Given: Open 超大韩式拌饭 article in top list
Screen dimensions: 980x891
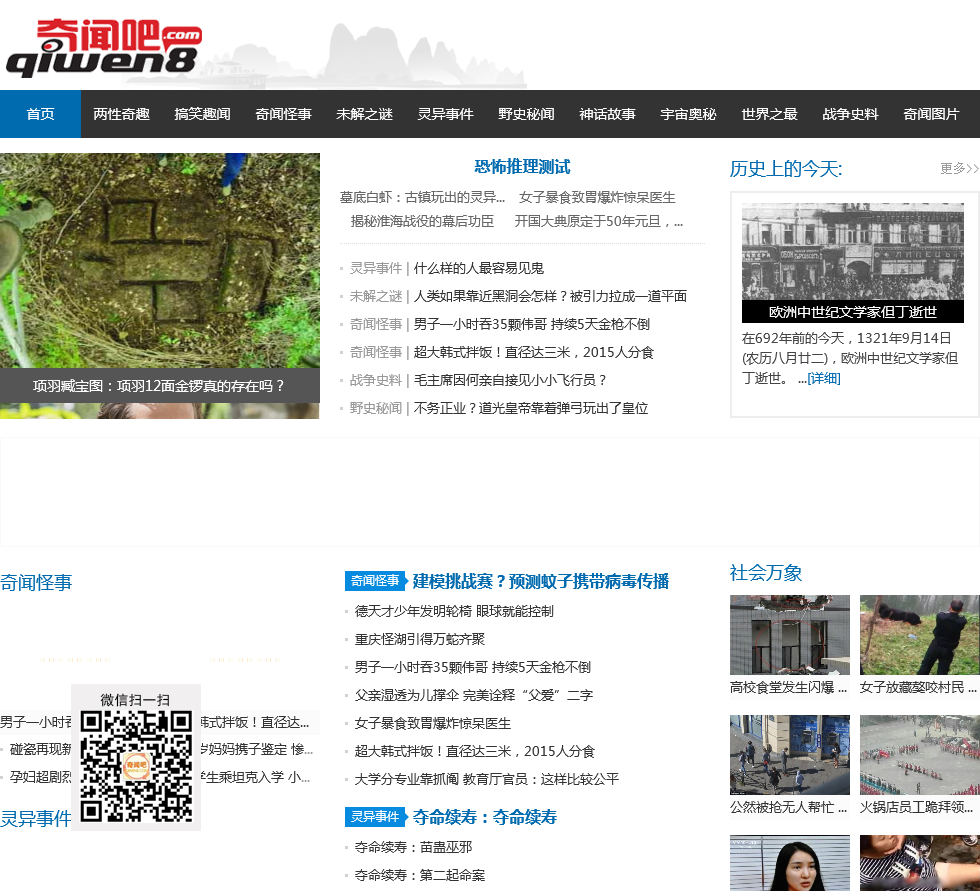Looking at the screenshot, I should coord(533,352).
